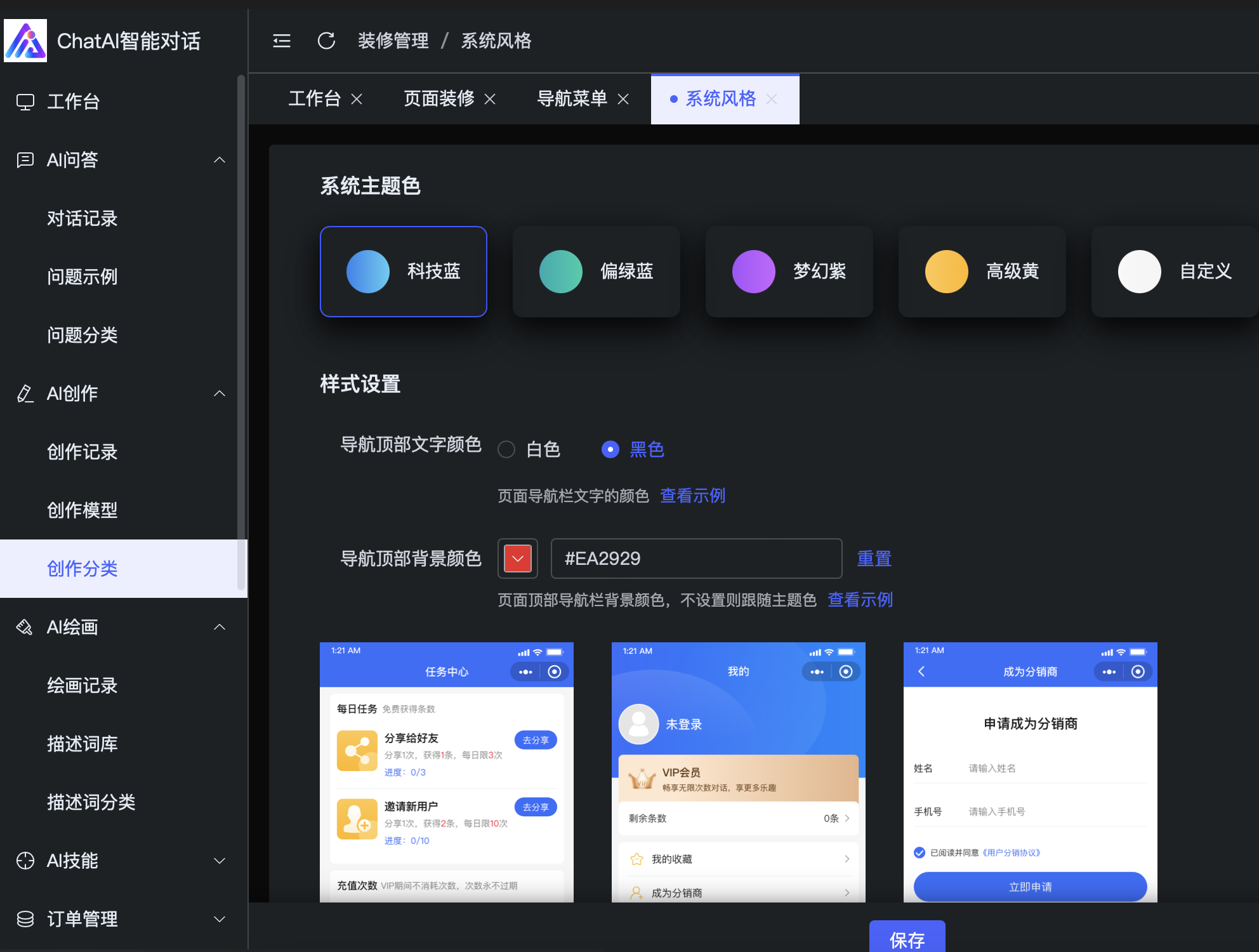The image size is (1259, 952).
Task: Select 黑色 radio for nav text color
Action: coord(610,449)
